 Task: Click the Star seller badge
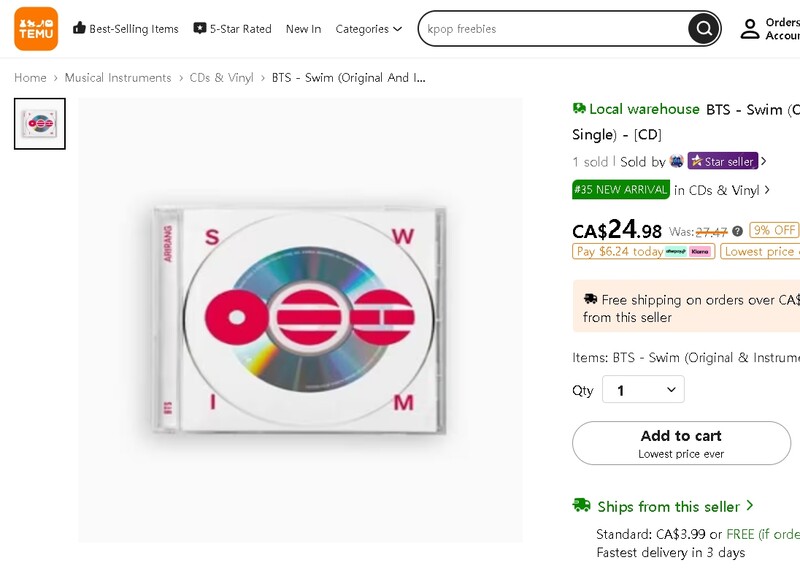pyautogui.click(x=723, y=161)
